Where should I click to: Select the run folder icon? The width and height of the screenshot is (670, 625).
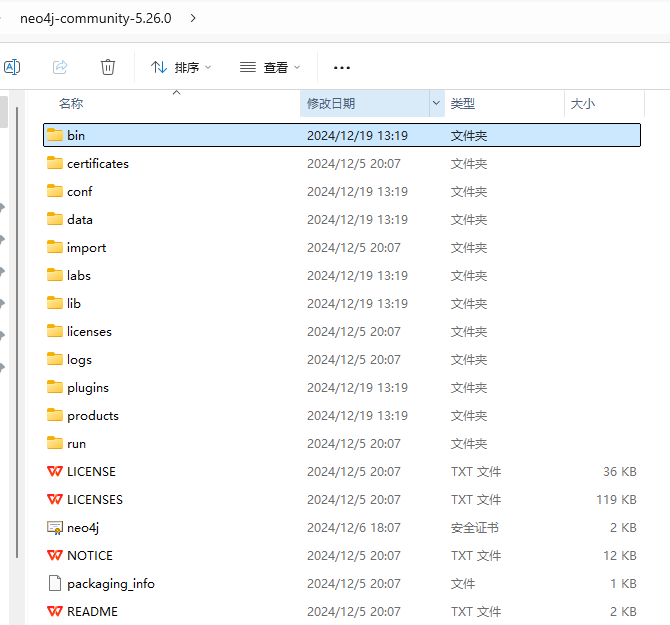[x=55, y=443]
